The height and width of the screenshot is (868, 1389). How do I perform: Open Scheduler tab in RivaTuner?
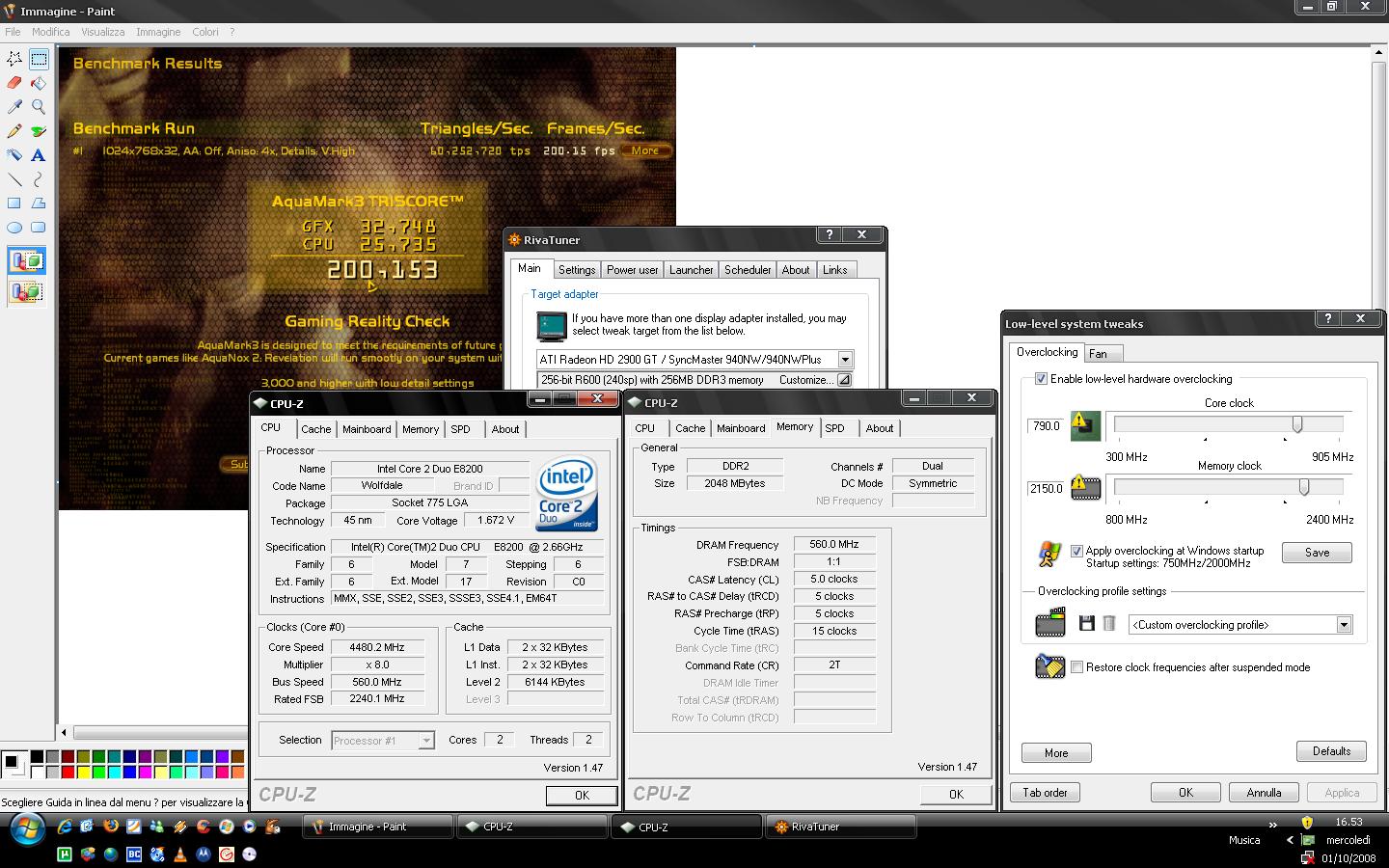pos(748,270)
